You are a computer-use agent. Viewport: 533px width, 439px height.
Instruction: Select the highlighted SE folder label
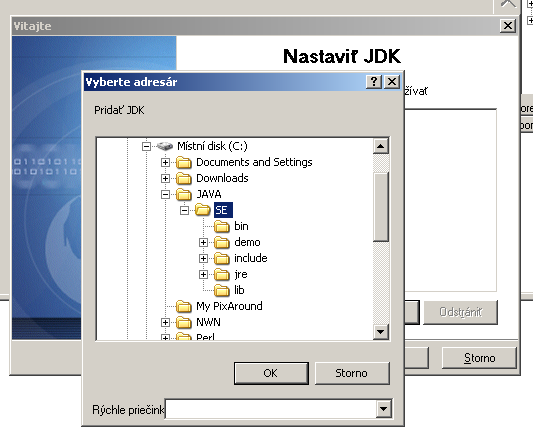(223, 210)
